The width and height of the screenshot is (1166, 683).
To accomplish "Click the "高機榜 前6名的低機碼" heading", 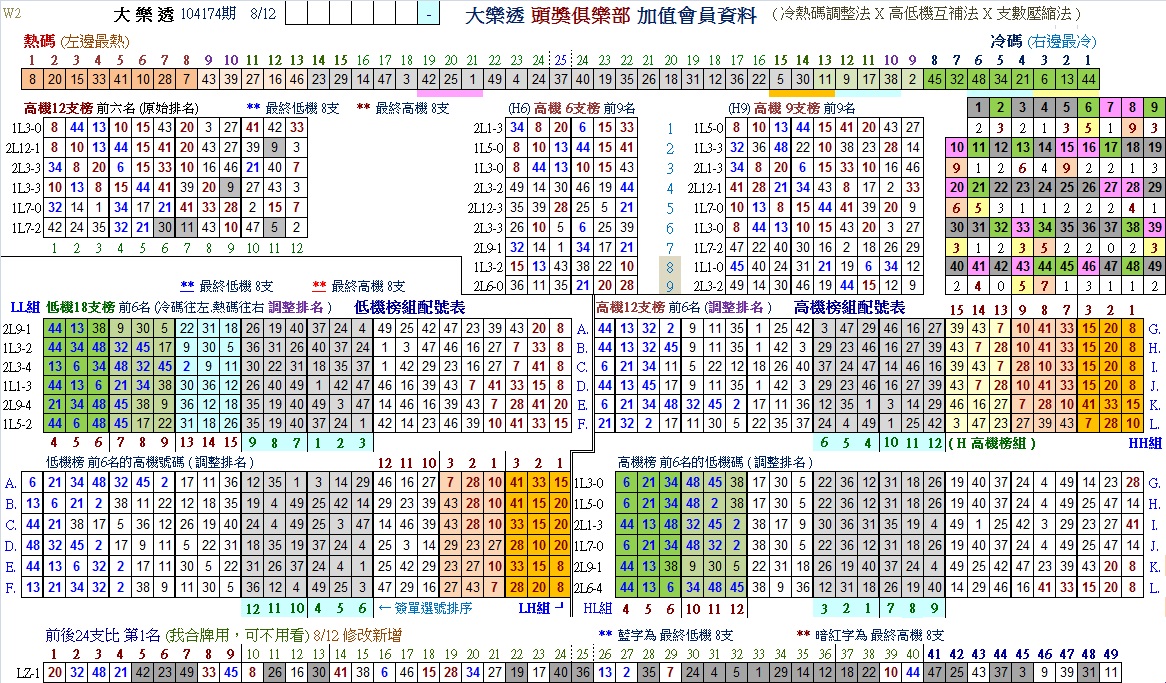I will [x=683, y=463].
